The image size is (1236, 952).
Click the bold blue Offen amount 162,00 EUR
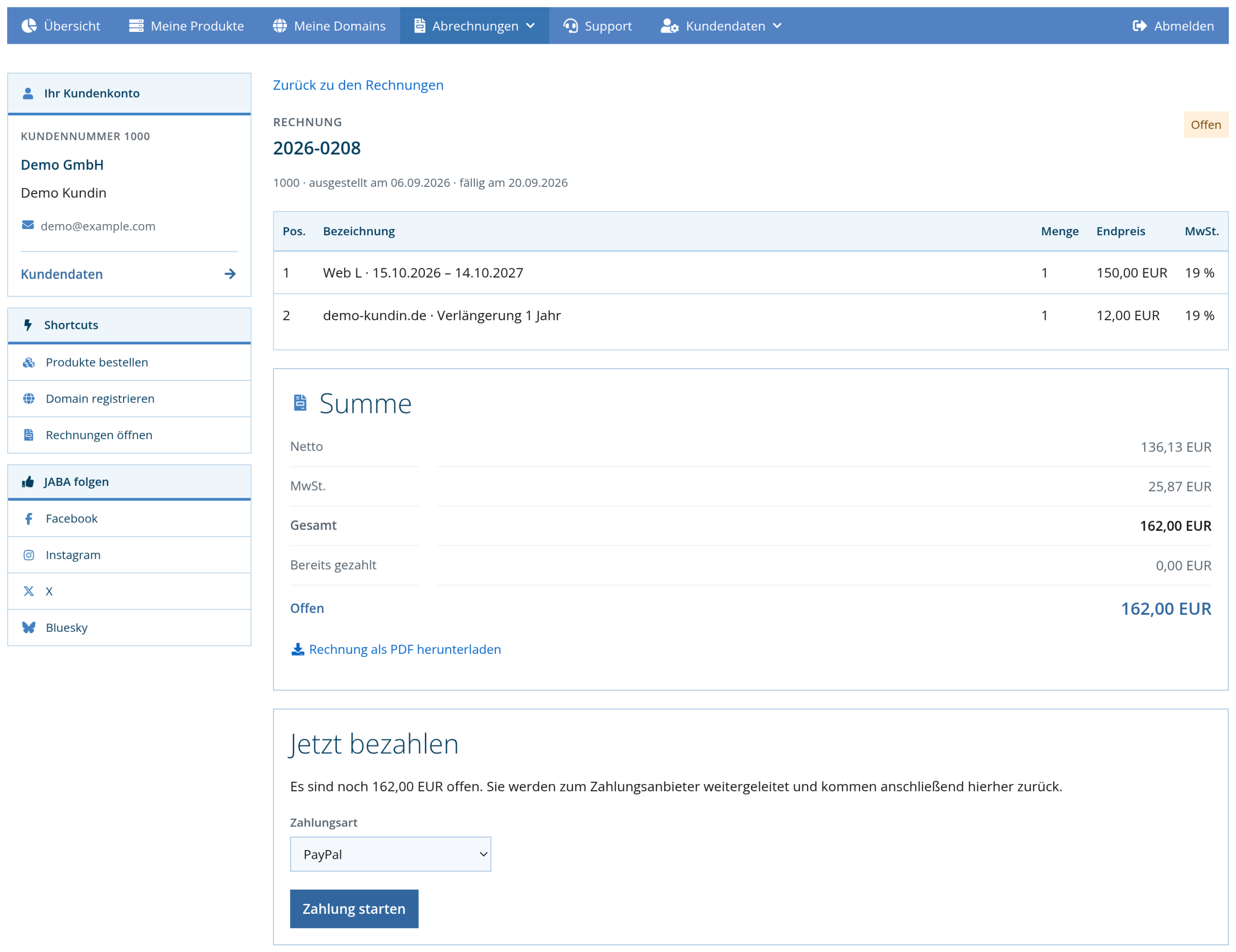(x=1166, y=609)
